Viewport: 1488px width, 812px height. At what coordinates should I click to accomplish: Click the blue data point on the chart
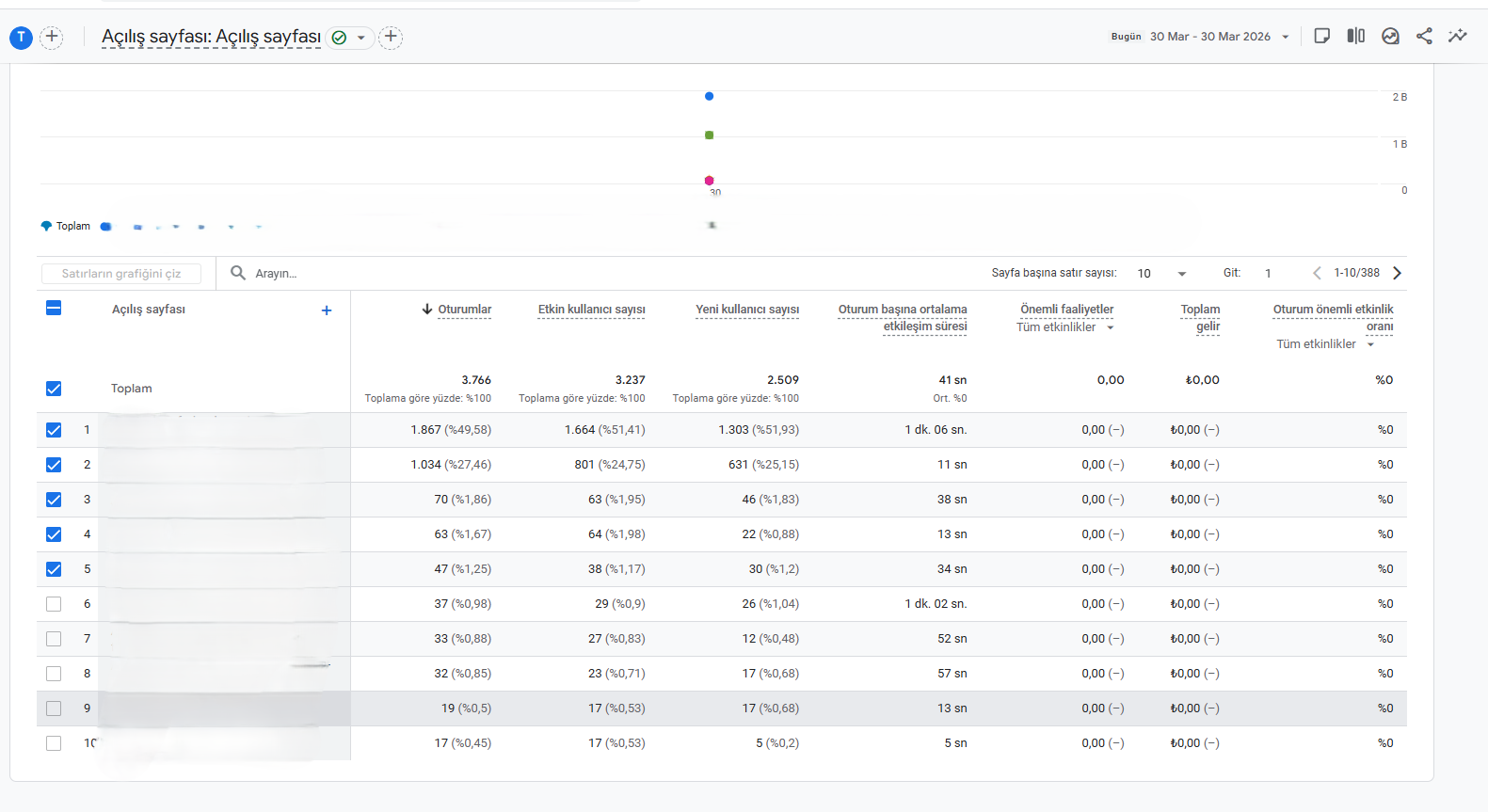pos(709,96)
